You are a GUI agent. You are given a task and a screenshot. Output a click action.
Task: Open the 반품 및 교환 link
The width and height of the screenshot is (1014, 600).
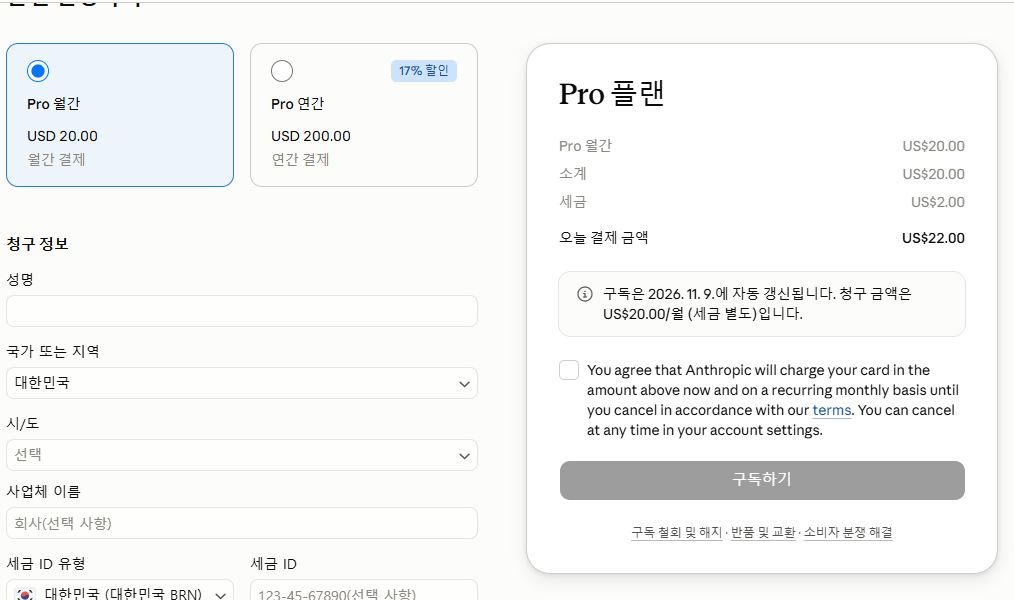pos(763,532)
